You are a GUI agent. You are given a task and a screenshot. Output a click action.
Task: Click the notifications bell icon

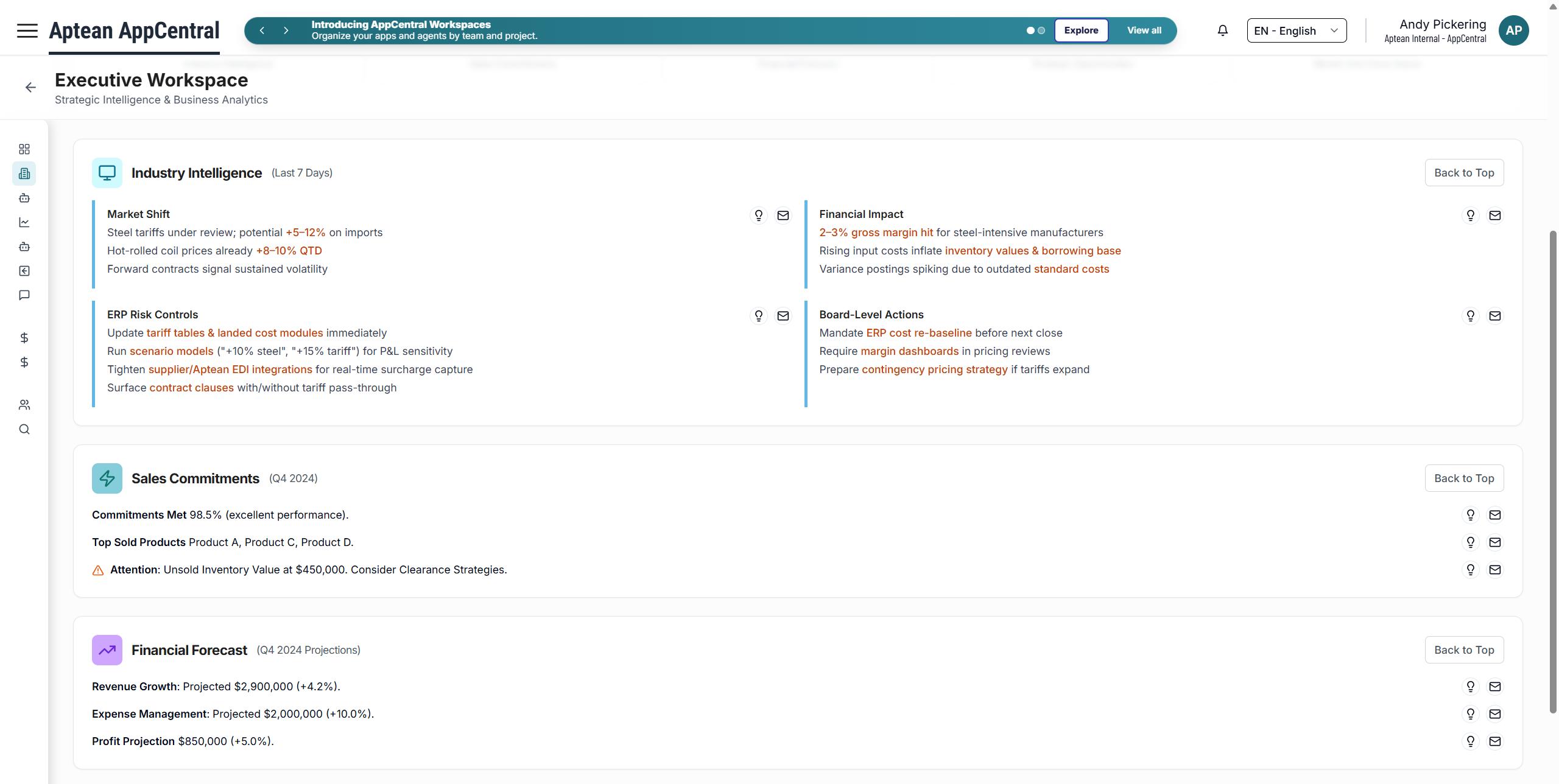coord(1222,30)
